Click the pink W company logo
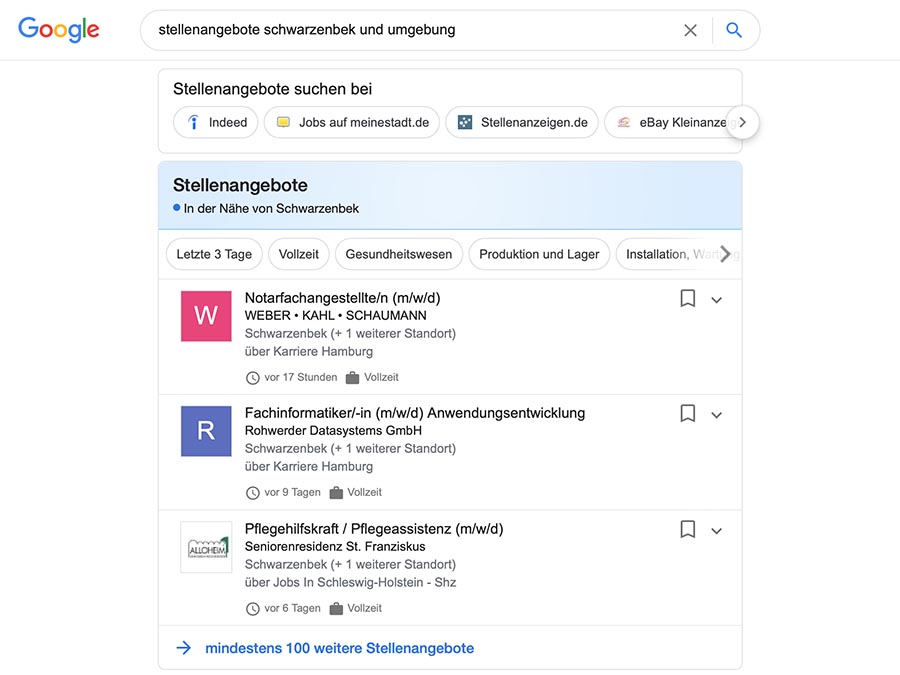900x675 pixels. [206, 316]
